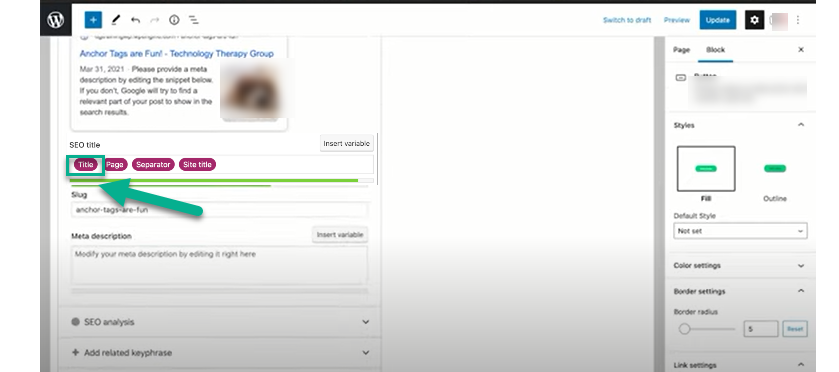839x372 pixels.
Task: Select the pencil edit tool
Action: click(116, 20)
